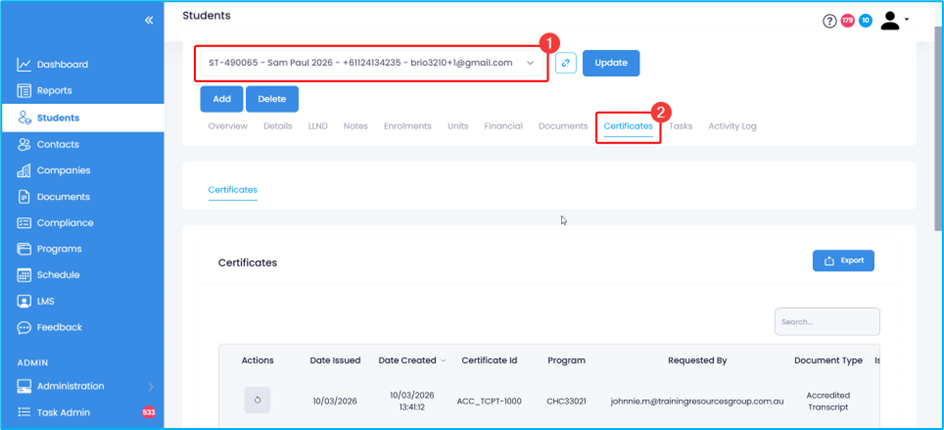
Task: Click the refresh action icon in certificate row
Action: tap(257, 400)
